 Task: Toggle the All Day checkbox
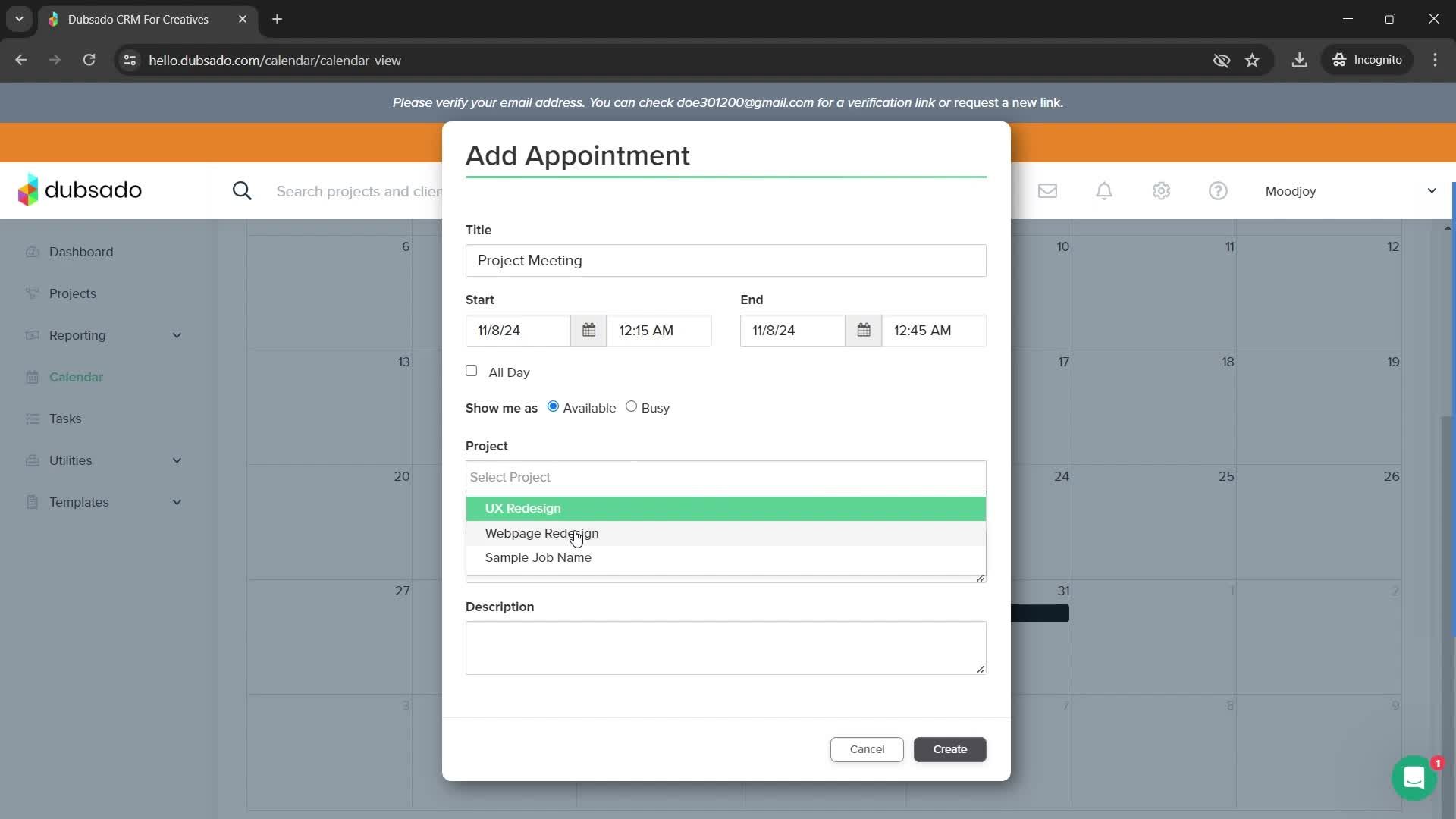[x=471, y=371]
